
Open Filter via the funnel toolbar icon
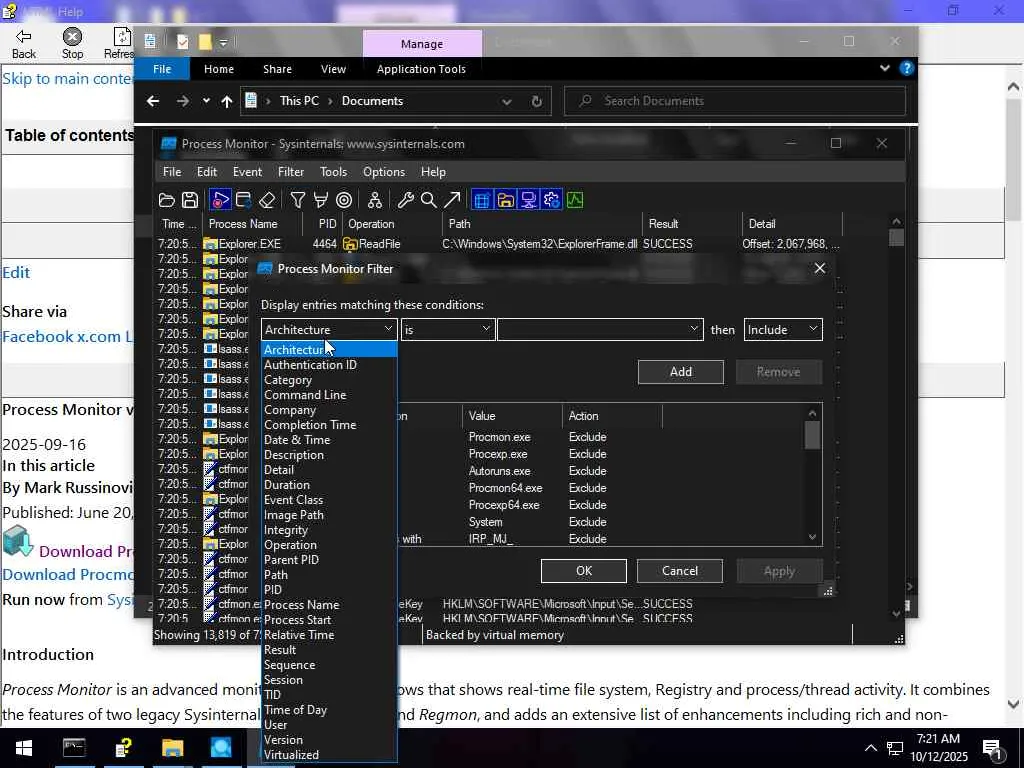coord(297,200)
